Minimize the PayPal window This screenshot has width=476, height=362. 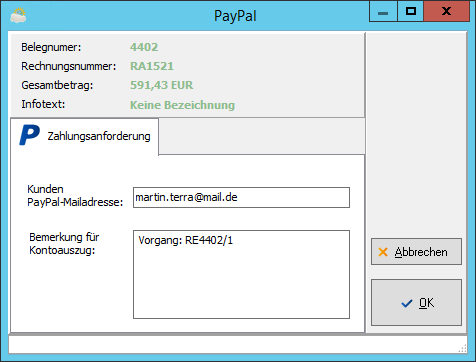tap(383, 12)
